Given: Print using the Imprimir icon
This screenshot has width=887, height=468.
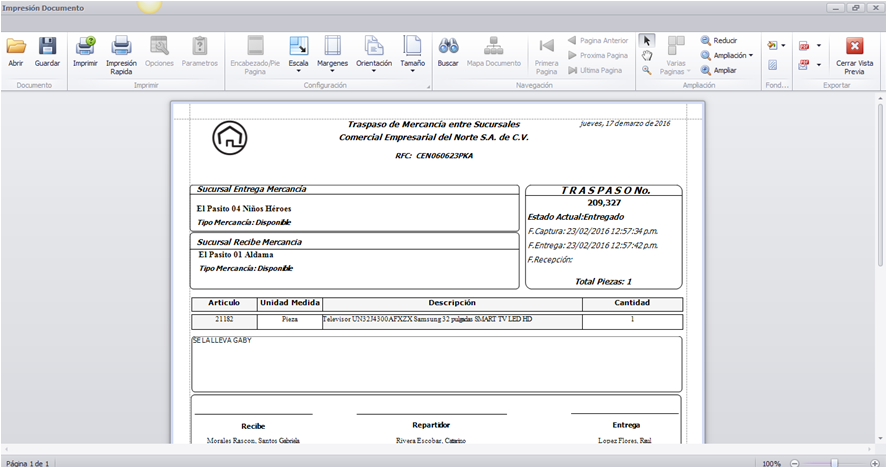Looking at the screenshot, I should 85,51.
